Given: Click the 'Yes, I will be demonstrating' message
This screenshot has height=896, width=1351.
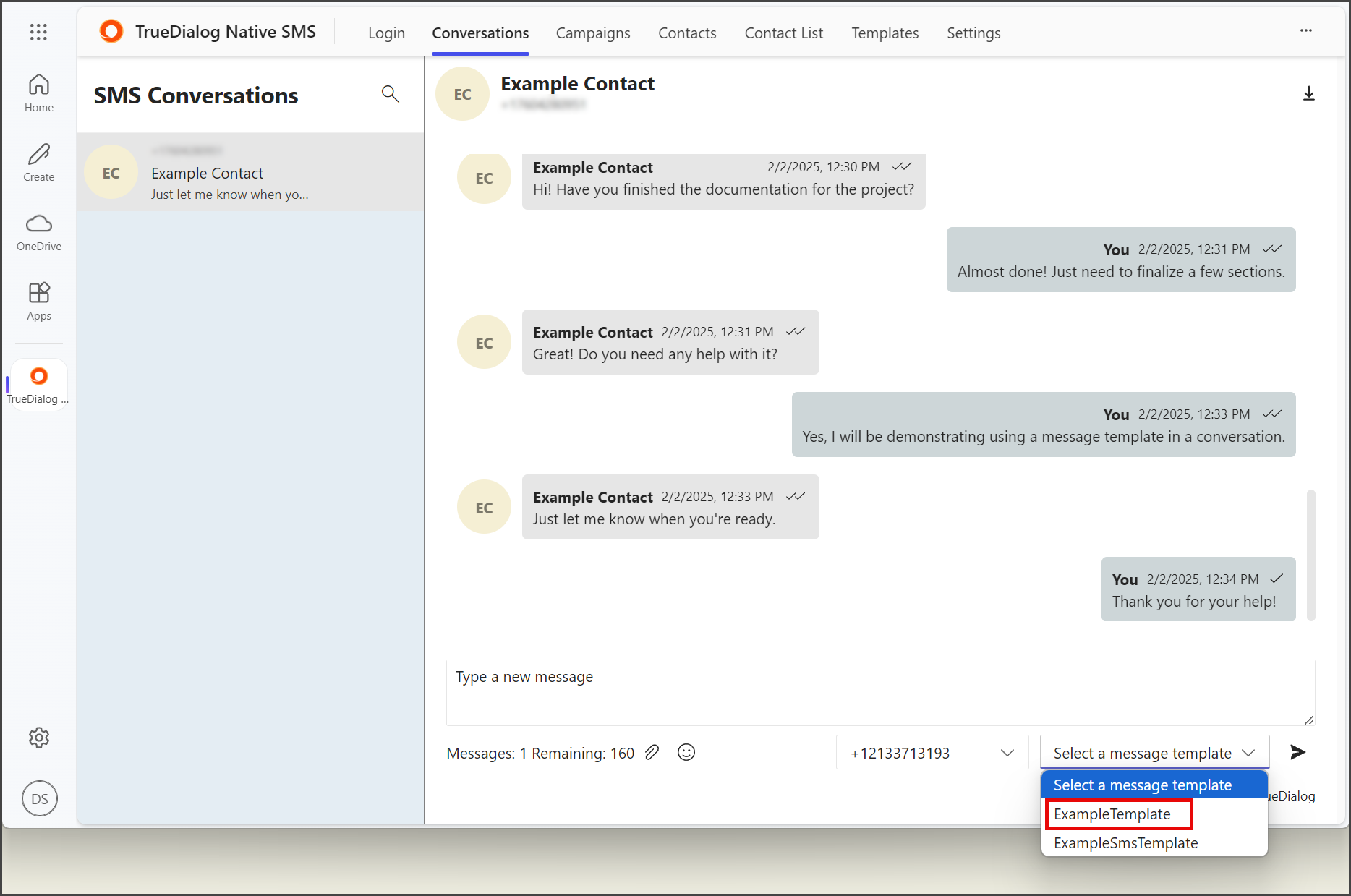Looking at the screenshot, I should coord(1044,424).
